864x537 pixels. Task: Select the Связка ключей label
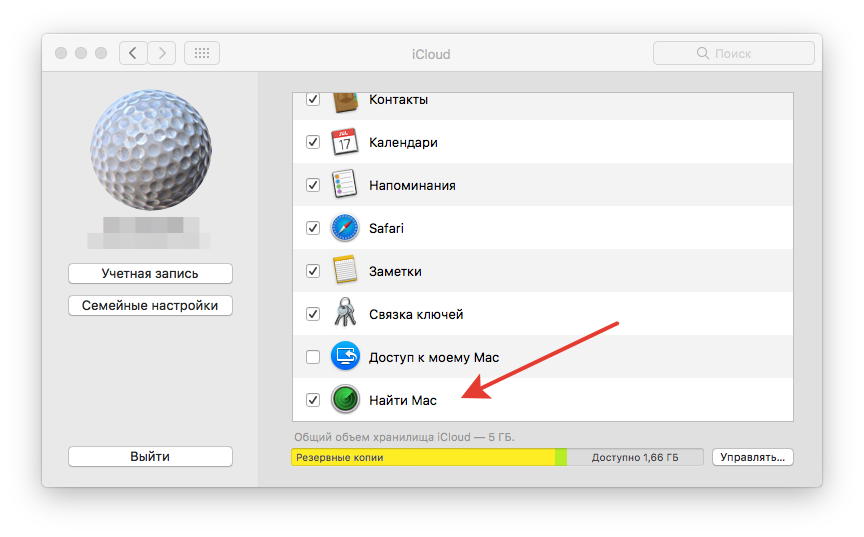click(x=416, y=314)
